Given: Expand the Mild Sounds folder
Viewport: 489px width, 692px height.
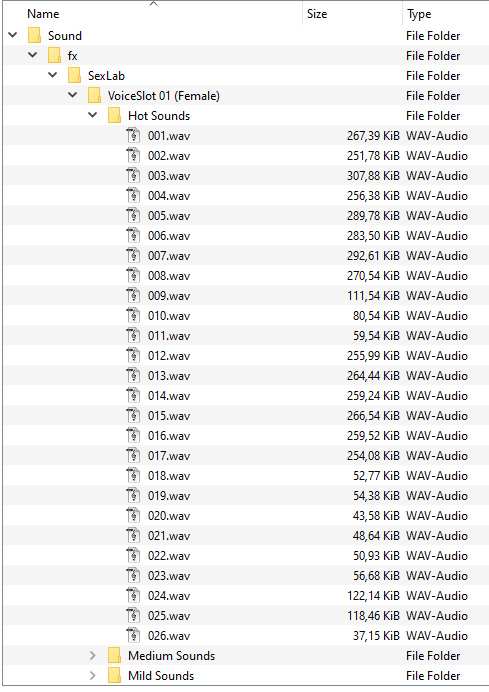Looking at the screenshot, I should tap(93, 675).
